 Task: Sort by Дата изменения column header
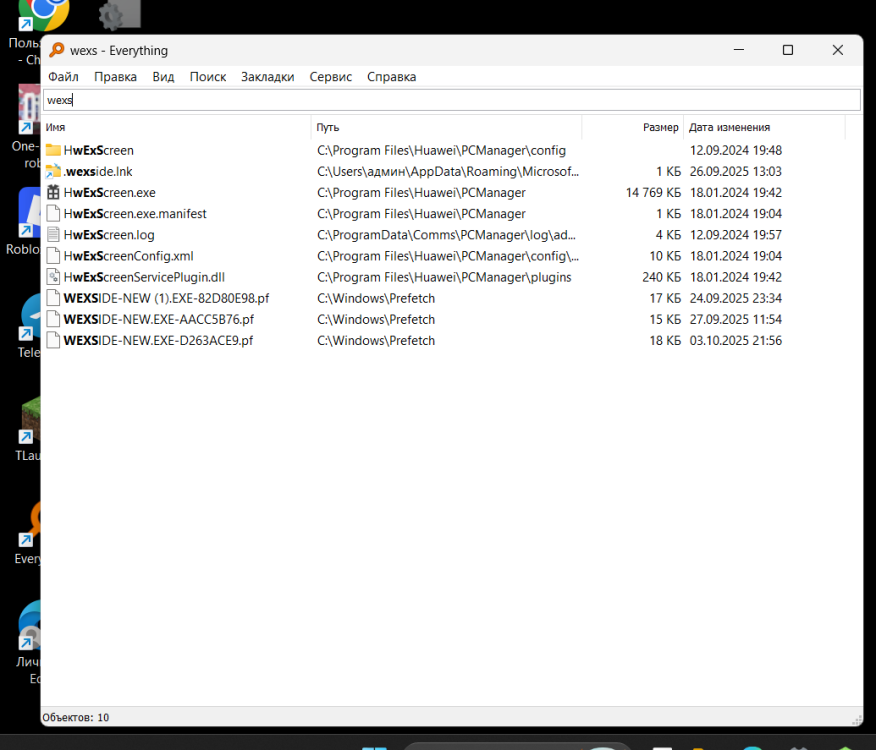pos(765,127)
